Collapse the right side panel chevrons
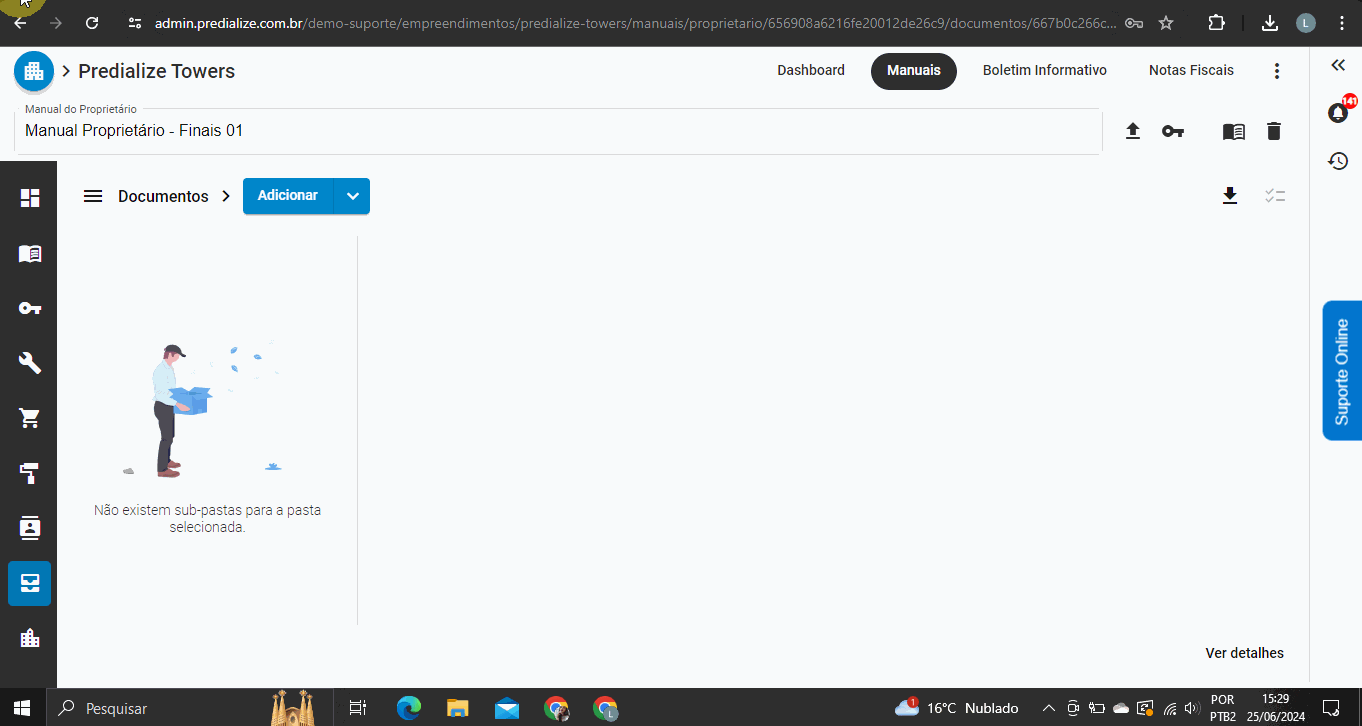Screen dimensions: 1362x726 click(1338, 65)
